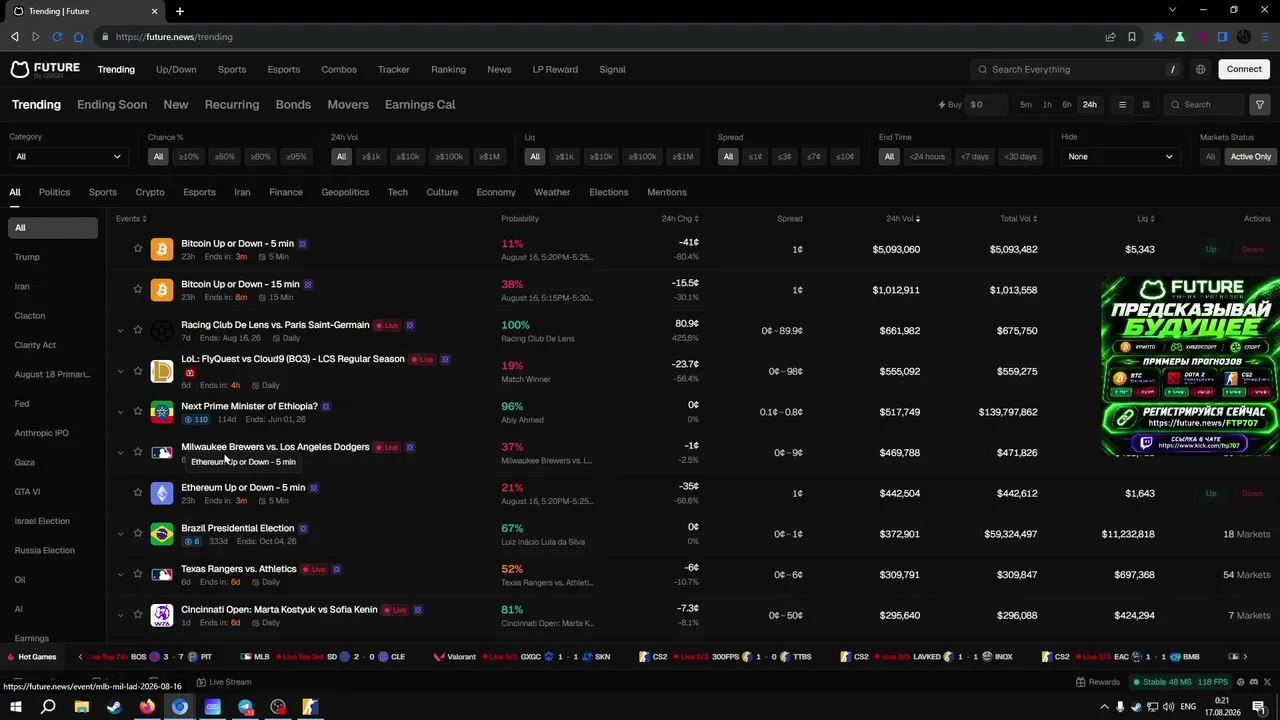Viewport: 1280px width, 720px height.
Task: Select Anthropic IPO in the left sidebar
Action: pos(42,433)
